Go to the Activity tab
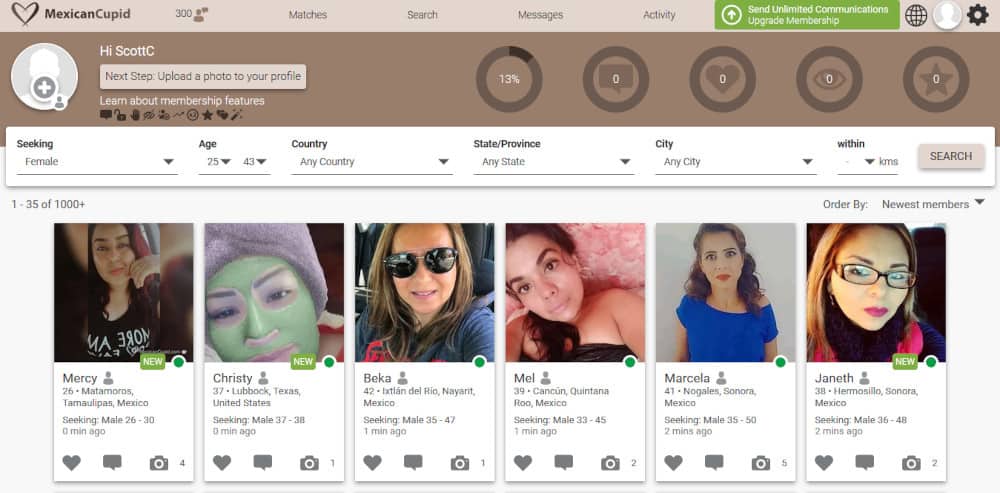1000x493 pixels. click(x=659, y=15)
